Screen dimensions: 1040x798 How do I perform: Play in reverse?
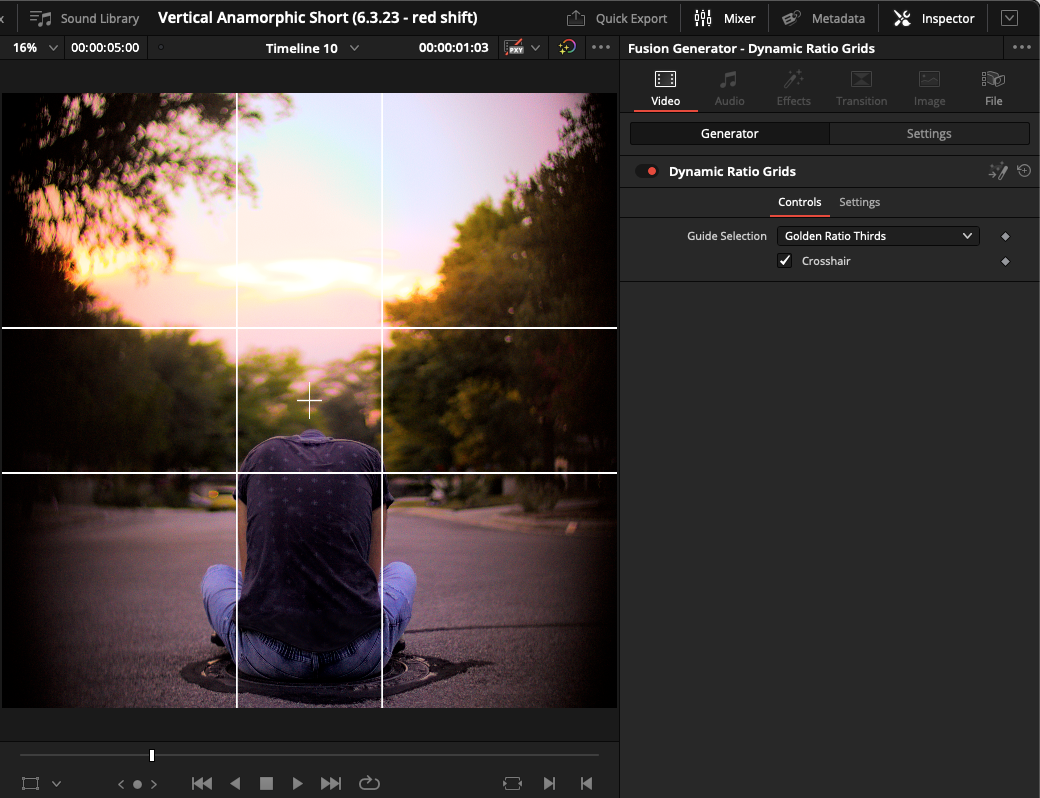pyautogui.click(x=235, y=783)
